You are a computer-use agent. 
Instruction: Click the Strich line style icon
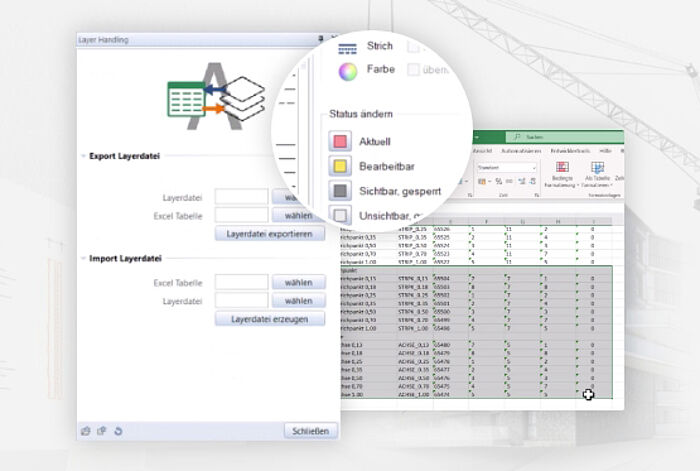click(347, 47)
